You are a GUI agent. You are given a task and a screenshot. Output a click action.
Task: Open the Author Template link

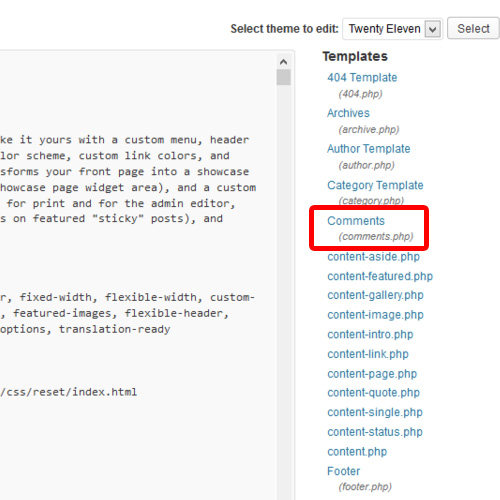(x=368, y=149)
